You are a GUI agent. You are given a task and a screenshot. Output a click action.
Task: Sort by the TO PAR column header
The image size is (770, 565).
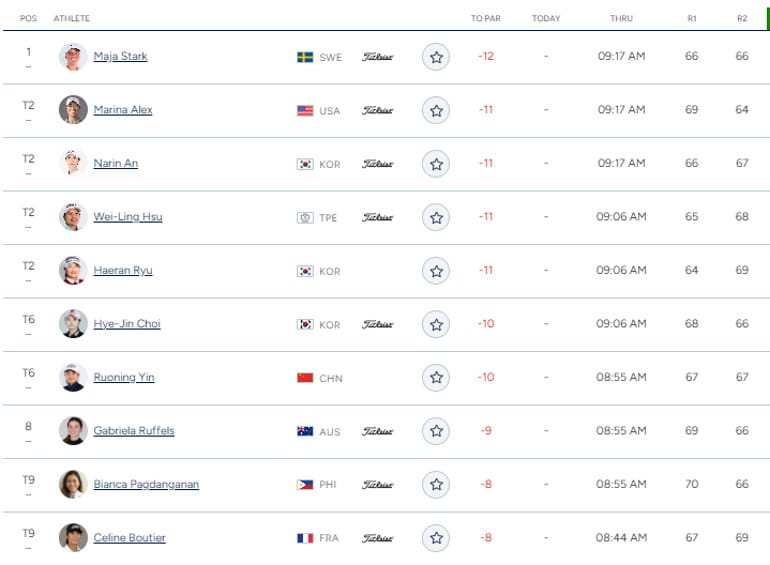[x=486, y=18]
